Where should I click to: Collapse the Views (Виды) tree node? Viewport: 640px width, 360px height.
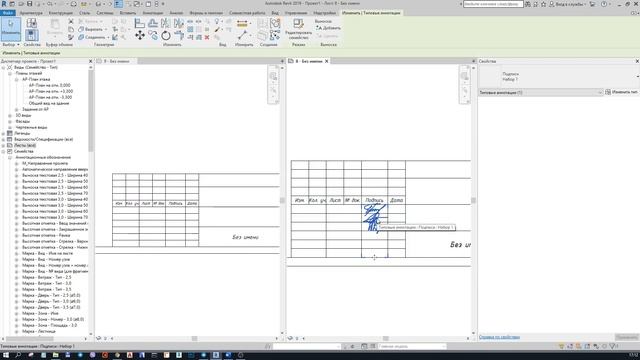click(3, 67)
